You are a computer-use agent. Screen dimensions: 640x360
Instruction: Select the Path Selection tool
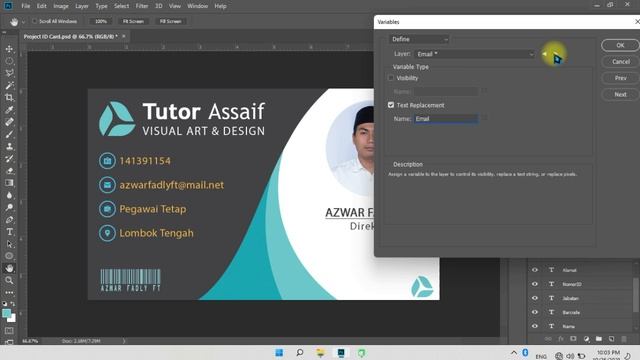pos(9,244)
